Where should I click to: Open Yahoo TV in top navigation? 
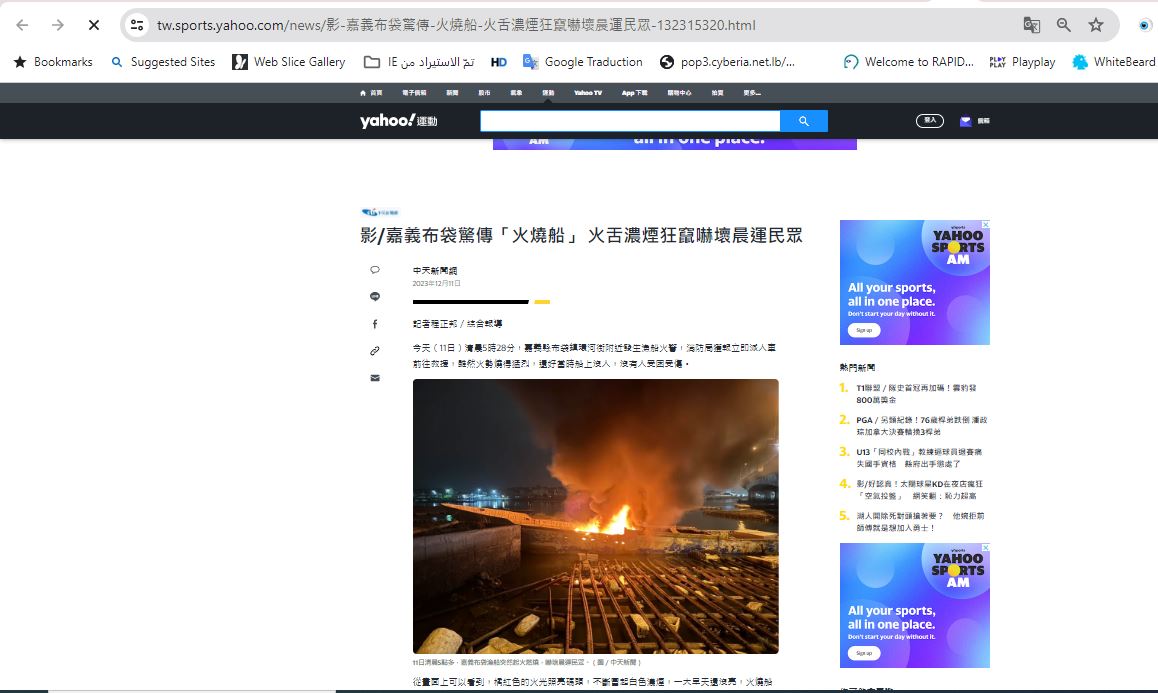(x=588, y=93)
